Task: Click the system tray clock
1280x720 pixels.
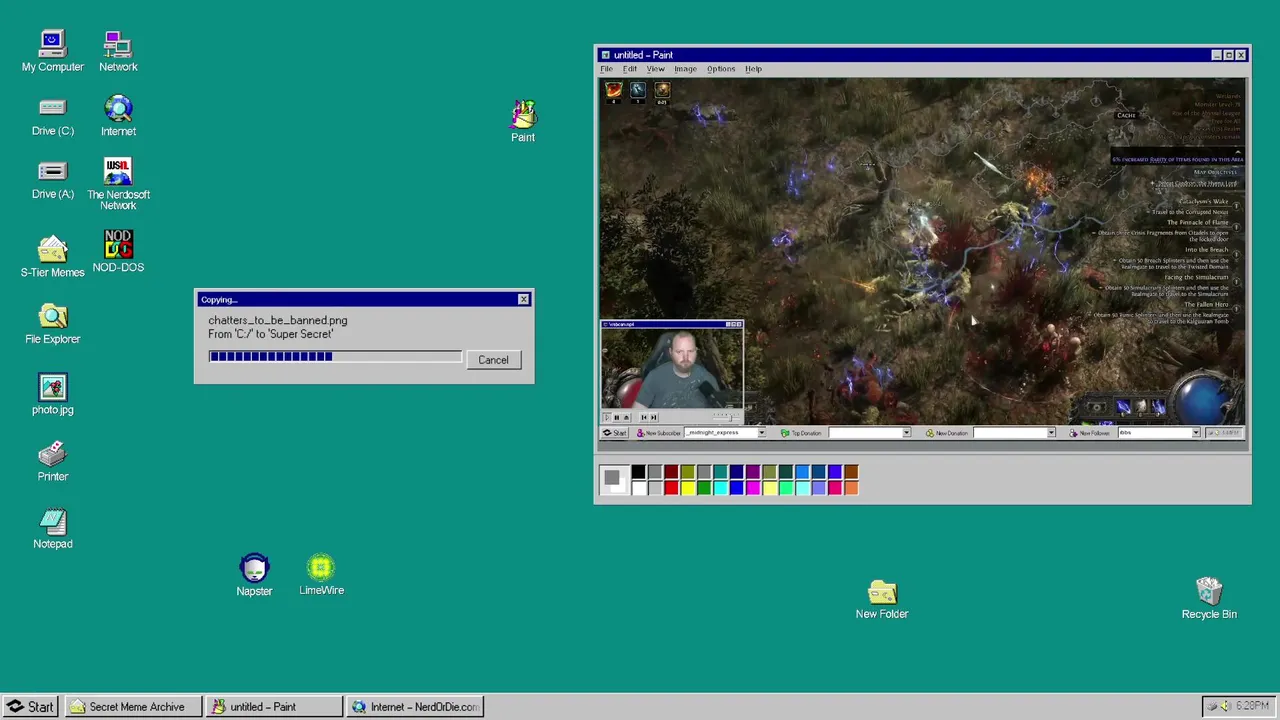Action: (1253, 706)
